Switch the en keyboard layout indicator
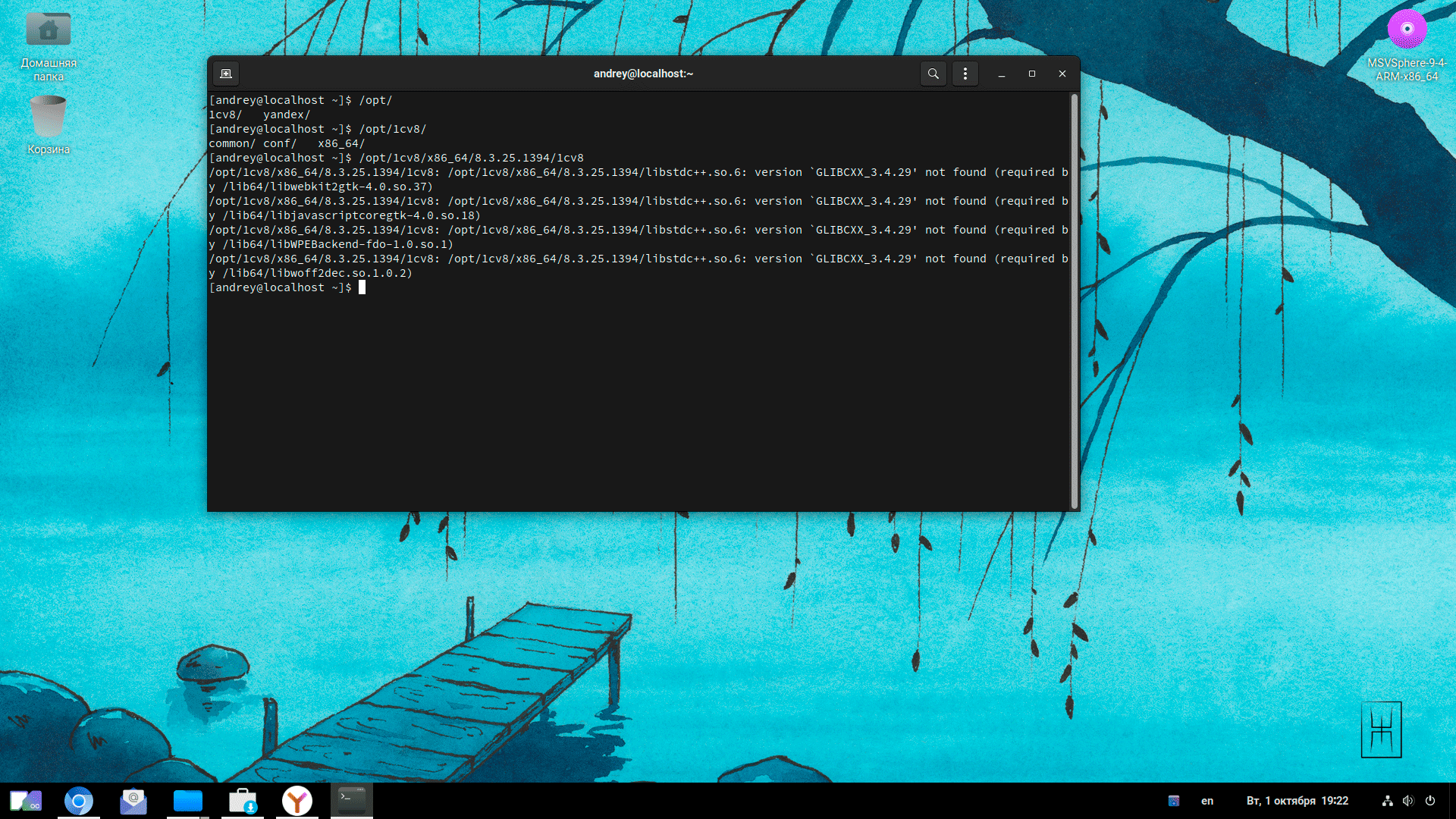This screenshot has width=1456, height=819. (x=1207, y=801)
